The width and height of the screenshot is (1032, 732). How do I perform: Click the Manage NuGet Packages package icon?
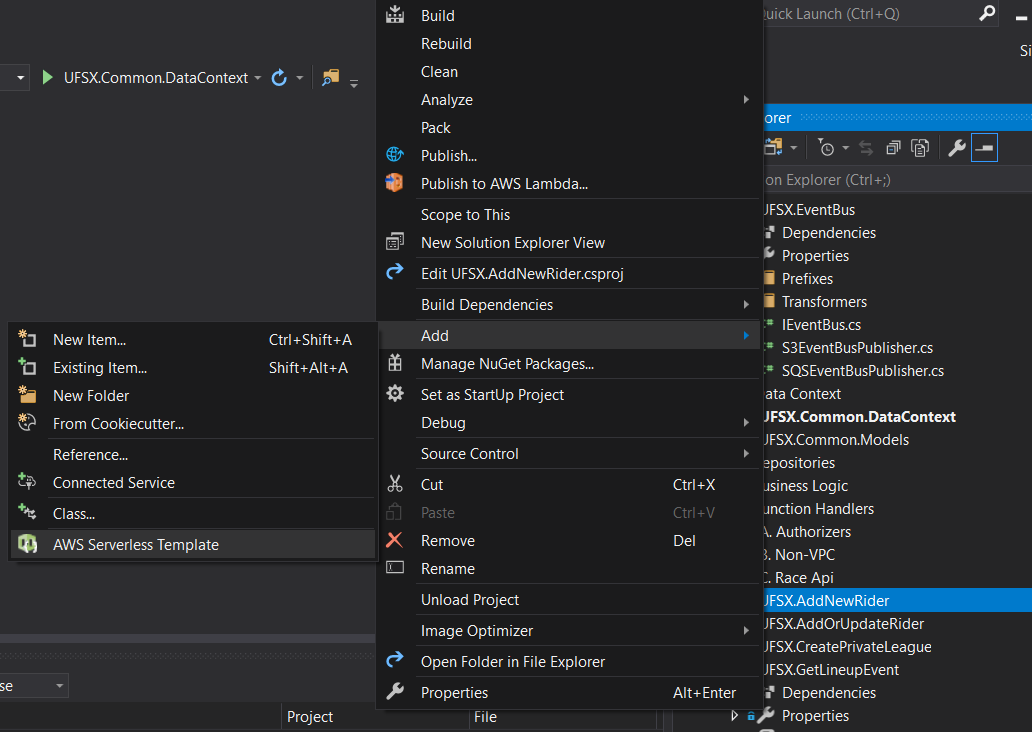click(395, 365)
